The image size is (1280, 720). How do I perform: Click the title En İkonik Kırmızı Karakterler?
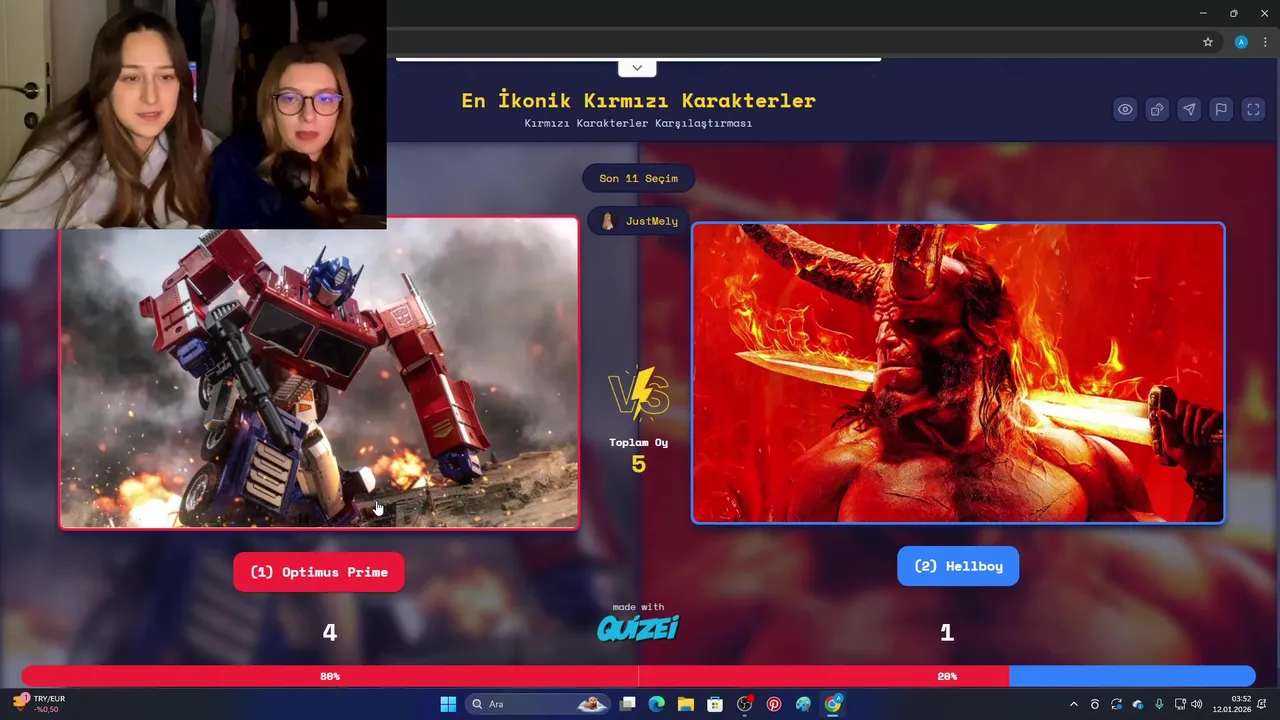coord(638,100)
